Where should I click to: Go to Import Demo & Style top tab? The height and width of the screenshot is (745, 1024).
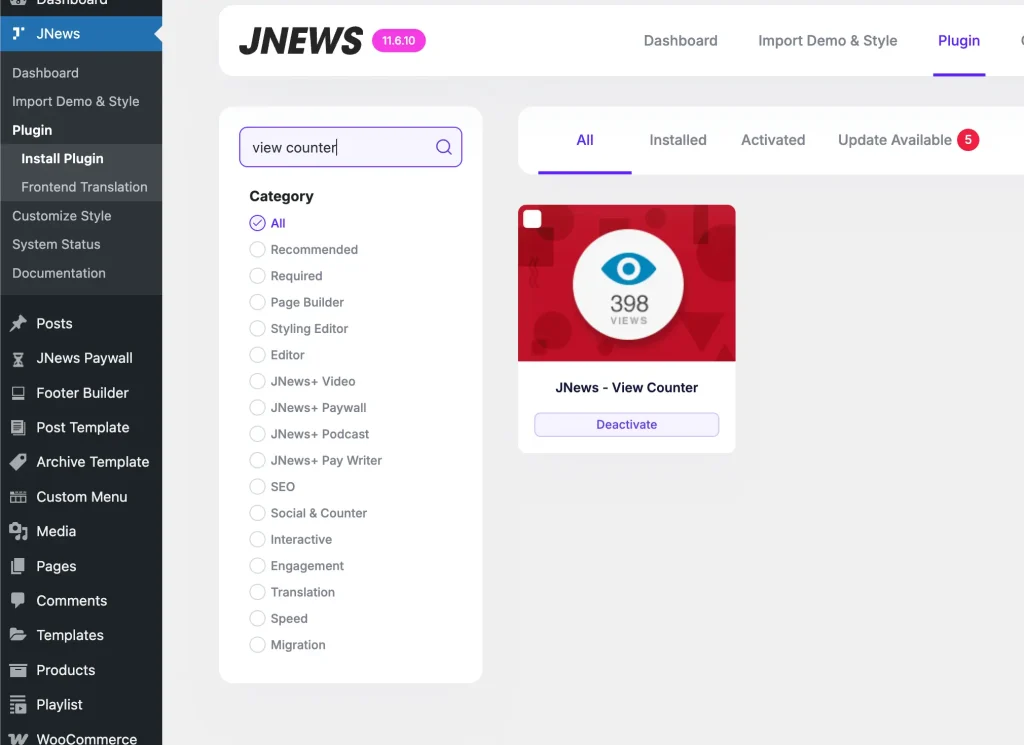point(827,41)
